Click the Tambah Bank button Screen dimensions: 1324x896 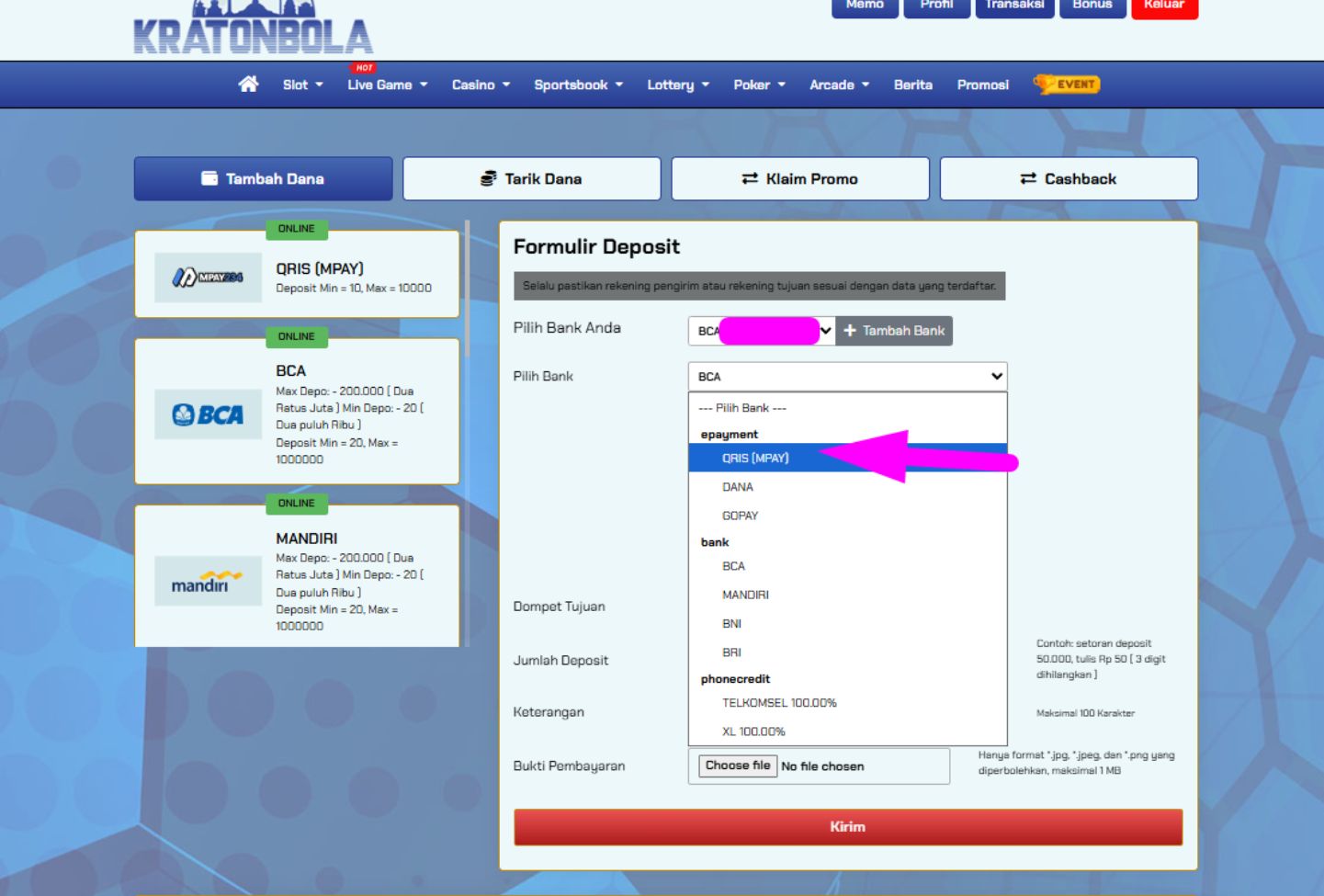click(894, 331)
